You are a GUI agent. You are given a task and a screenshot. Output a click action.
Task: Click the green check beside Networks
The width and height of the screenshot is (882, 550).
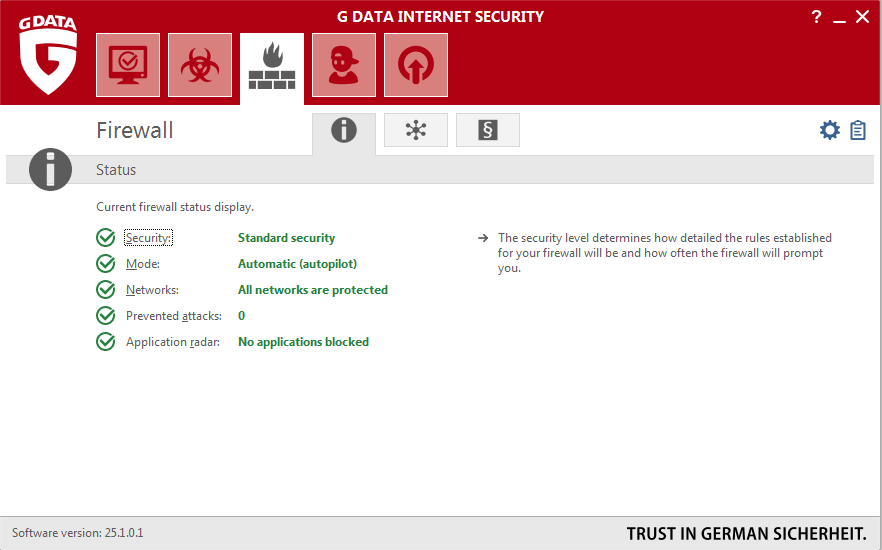tap(106, 289)
